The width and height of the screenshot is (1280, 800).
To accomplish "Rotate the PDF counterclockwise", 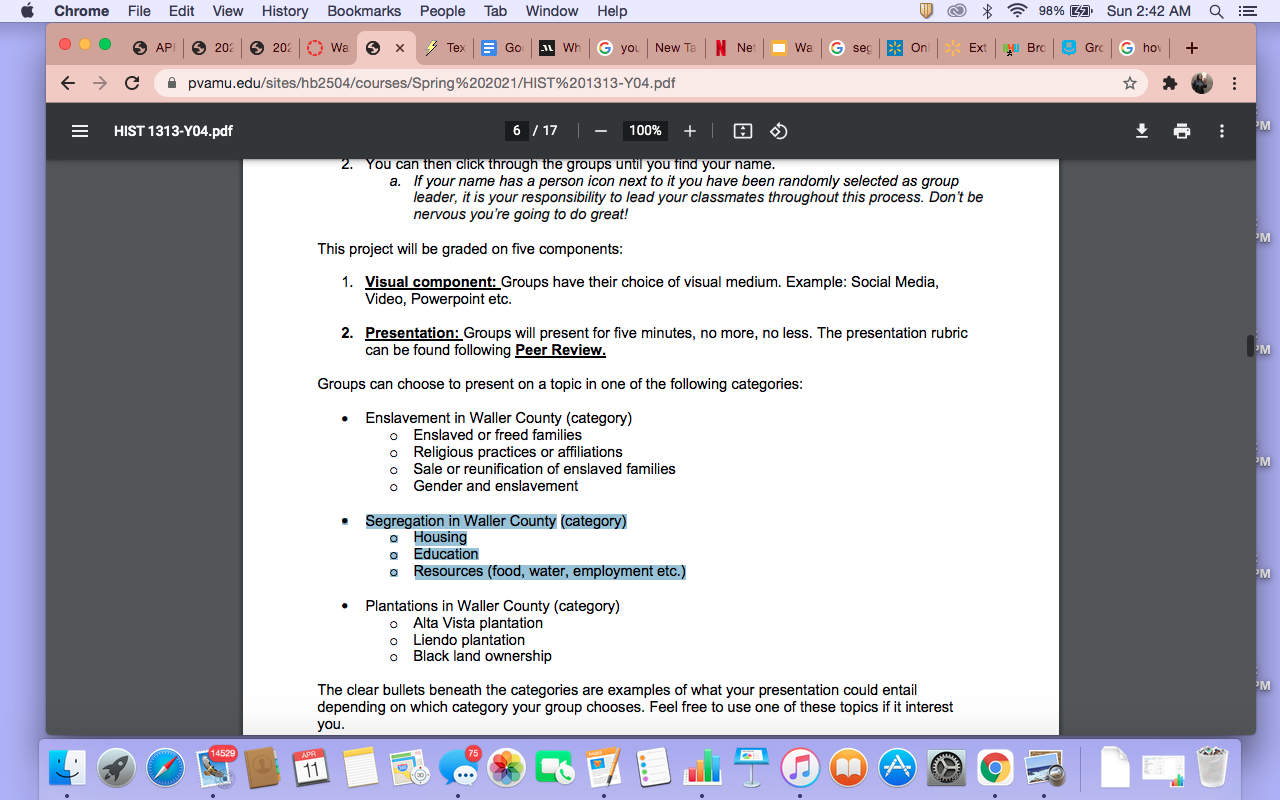I will [x=779, y=131].
